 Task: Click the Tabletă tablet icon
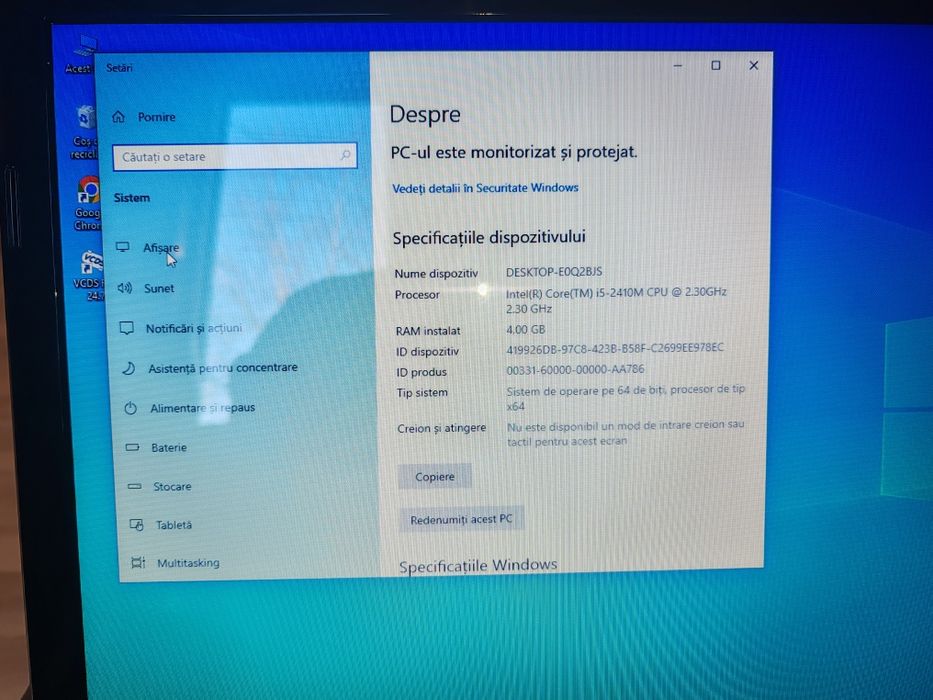tap(136, 524)
